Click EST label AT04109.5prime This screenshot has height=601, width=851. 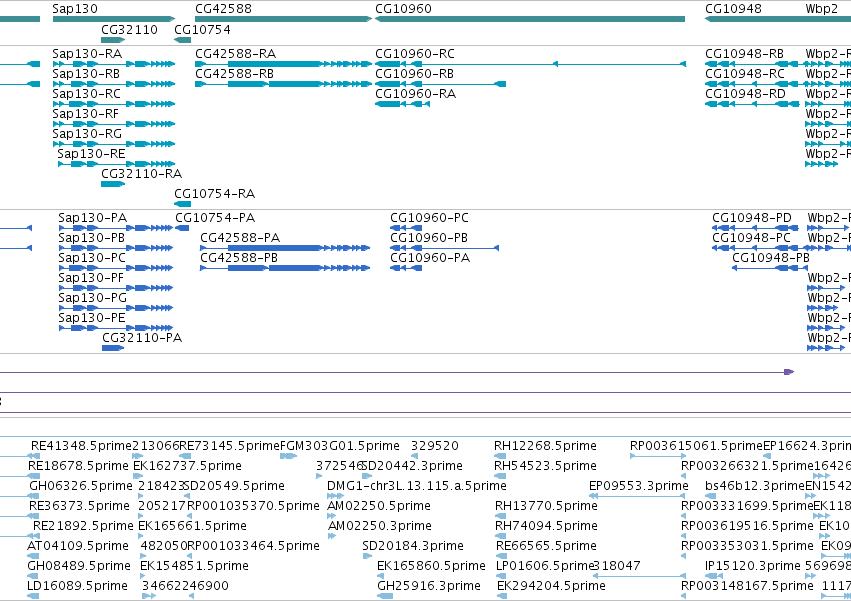point(78,546)
